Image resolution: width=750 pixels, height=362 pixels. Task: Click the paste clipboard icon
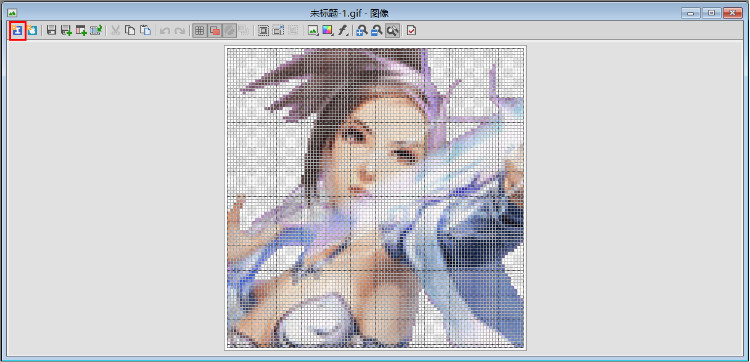click(x=145, y=31)
